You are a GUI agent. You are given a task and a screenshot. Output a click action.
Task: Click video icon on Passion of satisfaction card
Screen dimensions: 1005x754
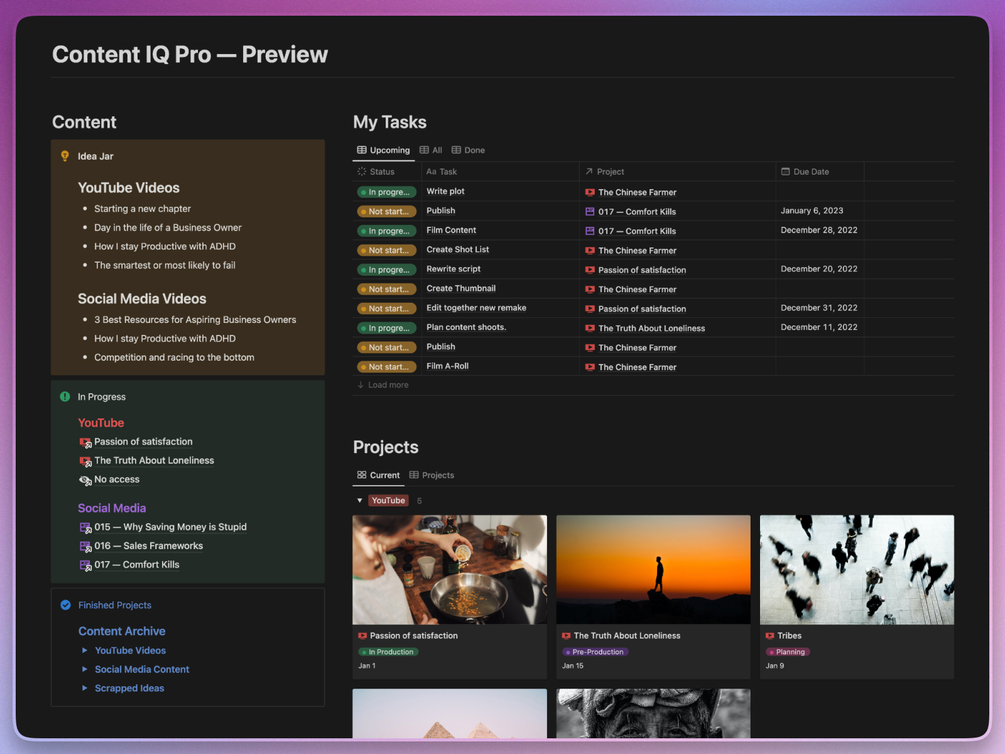(362, 635)
